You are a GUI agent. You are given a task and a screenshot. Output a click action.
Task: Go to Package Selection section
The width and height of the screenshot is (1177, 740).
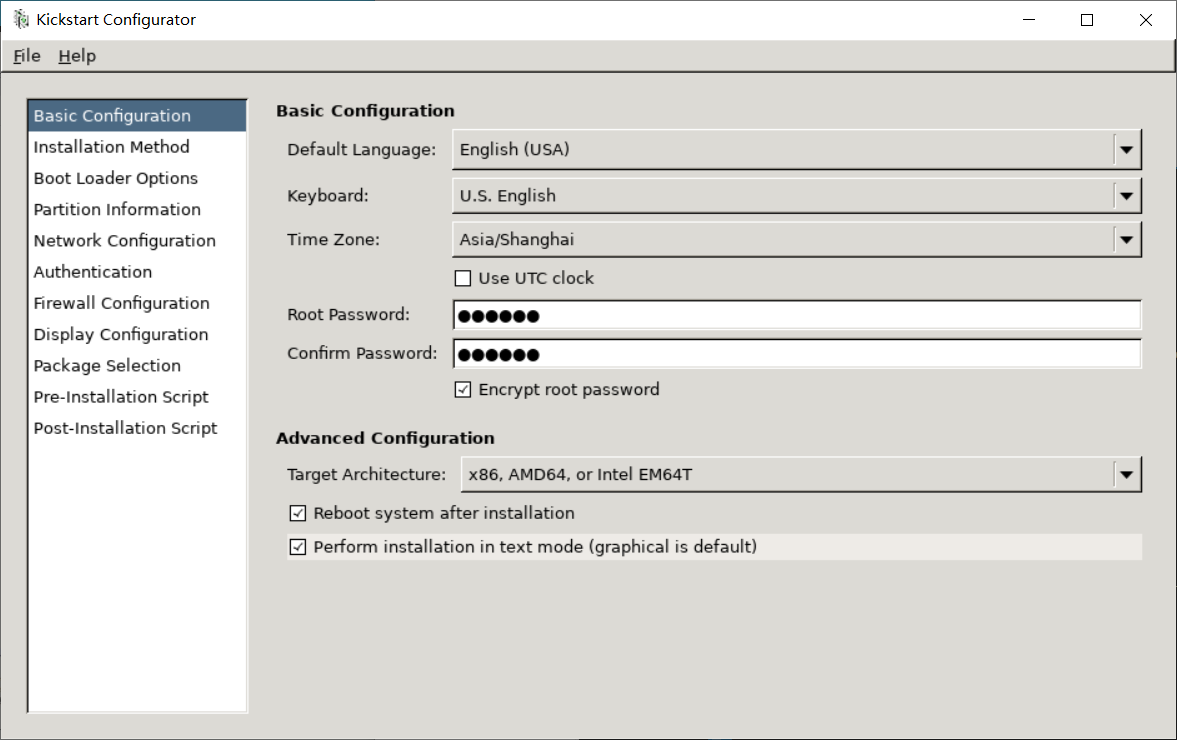(137, 365)
